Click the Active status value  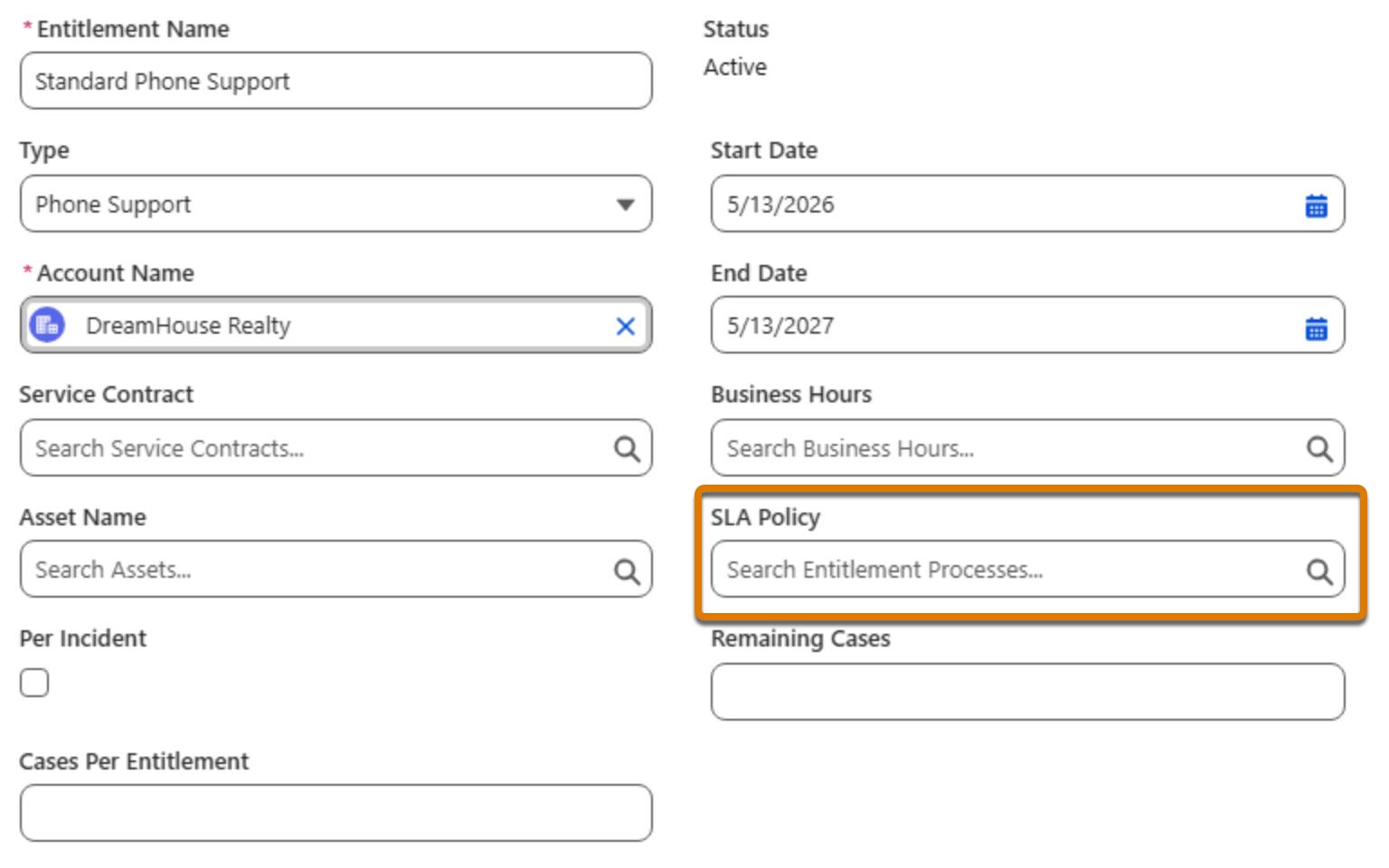tap(735, 67)
